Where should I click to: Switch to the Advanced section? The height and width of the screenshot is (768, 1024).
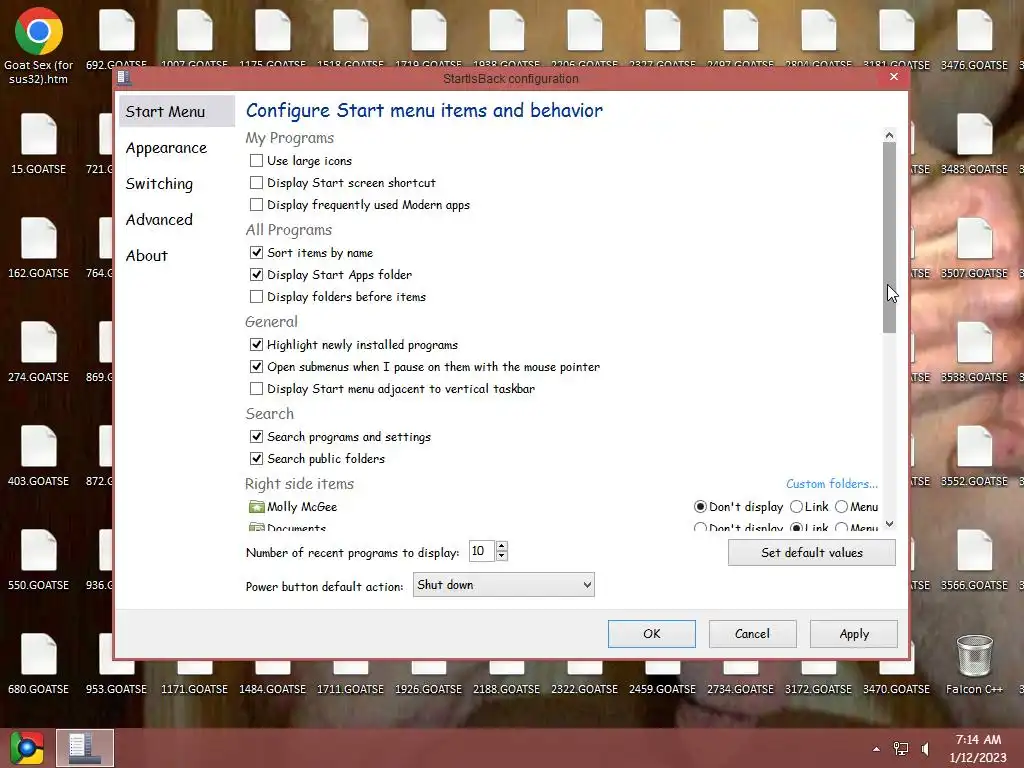click(x=159, y=220)
